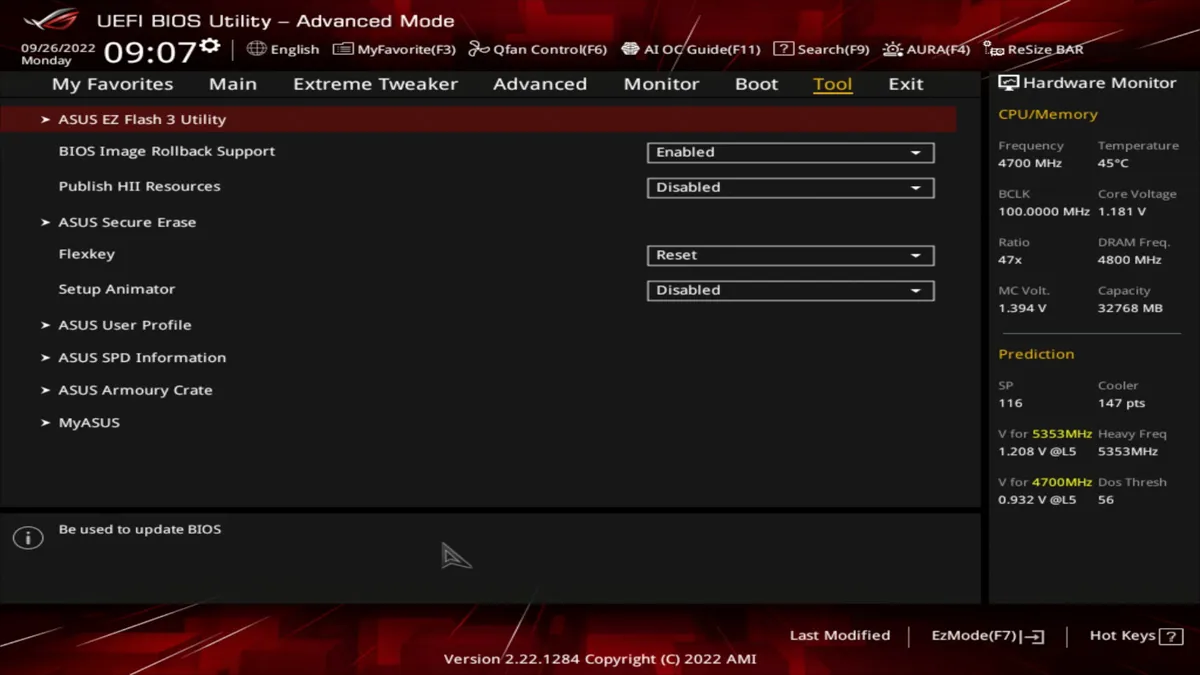Expand ASUS Armoury Crate submenu
The width and height of the screenshot is (1200, 675).
click(x=135, y=390)
